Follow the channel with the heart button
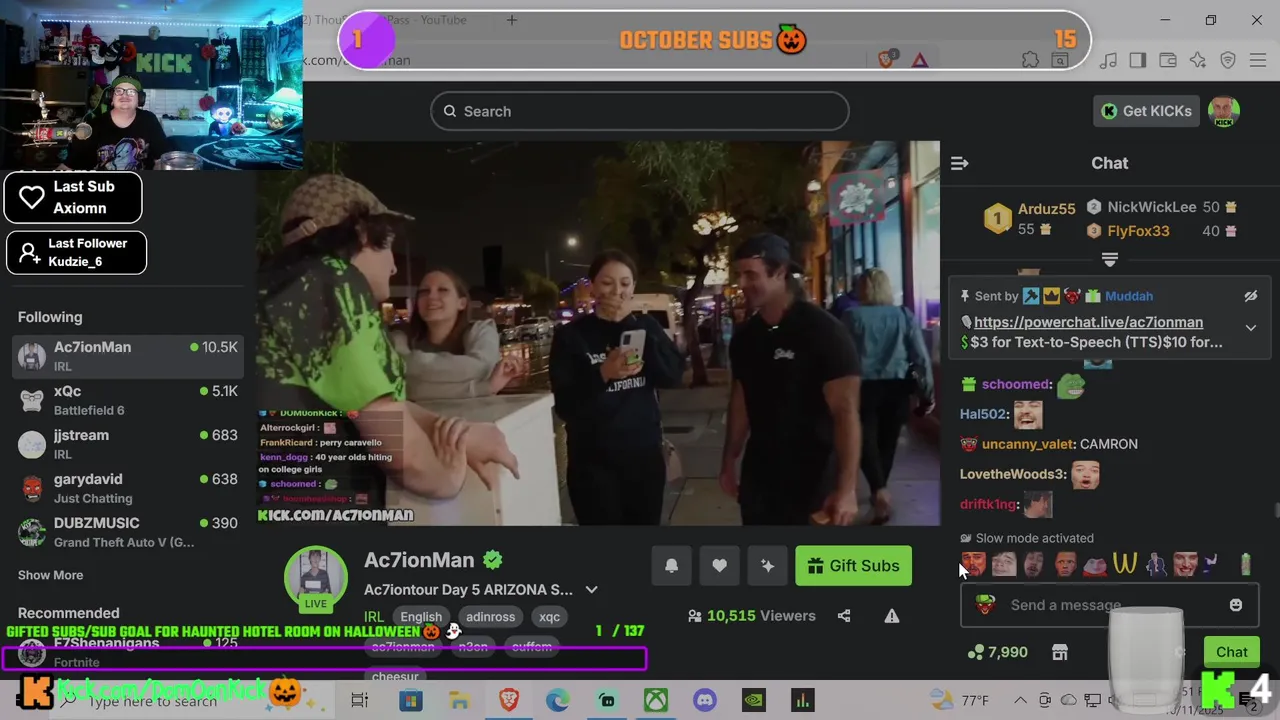This screenshot has width=1280, height=720. 720,566
